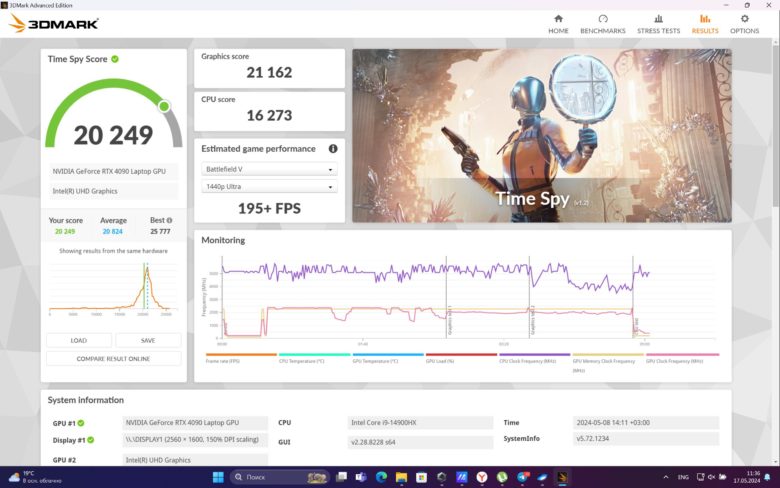Click the Intel Core i9-14900HX CPU field
780x488 pixels.
[x=420, y=423]
